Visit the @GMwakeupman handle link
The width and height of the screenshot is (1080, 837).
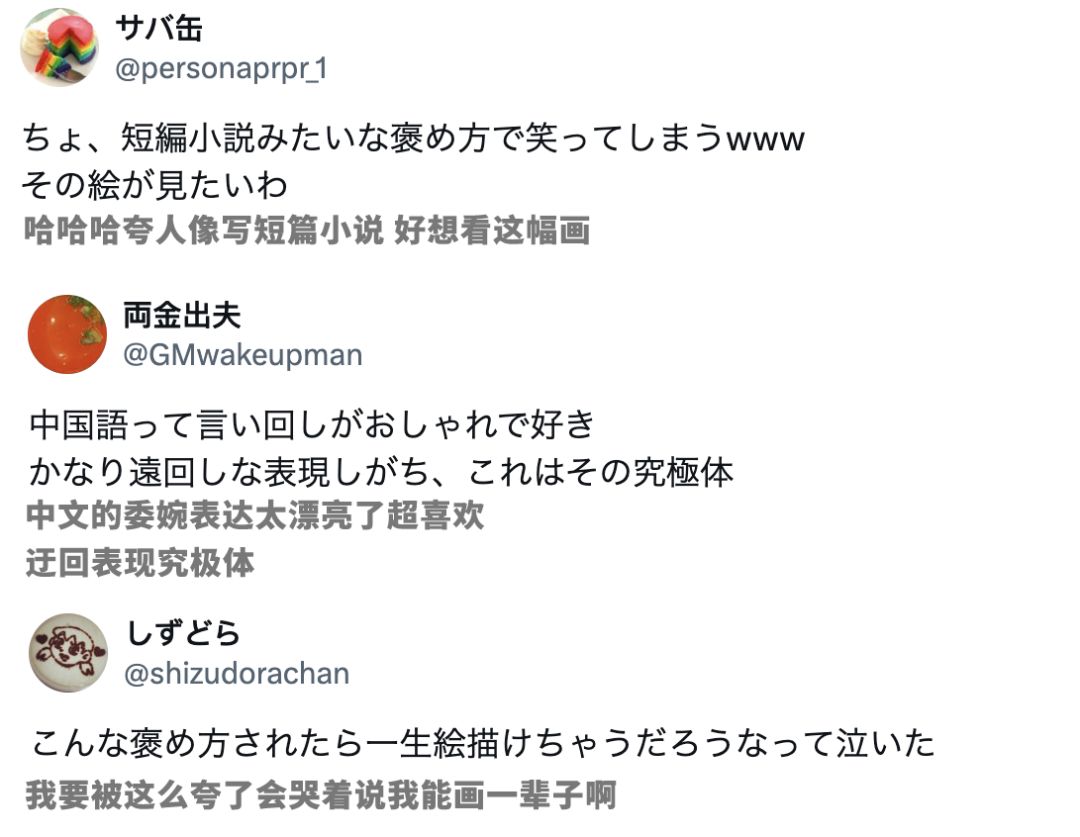point(243,355)
